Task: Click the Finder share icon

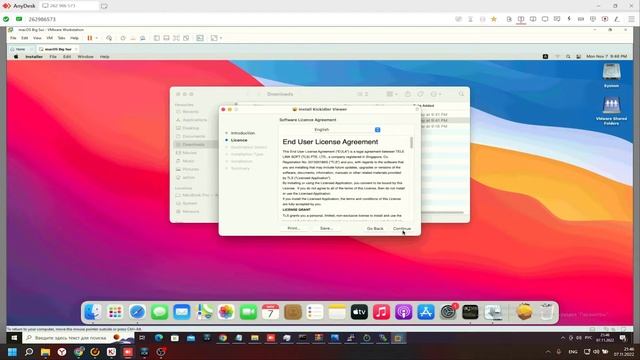Action: pos(407,94)
